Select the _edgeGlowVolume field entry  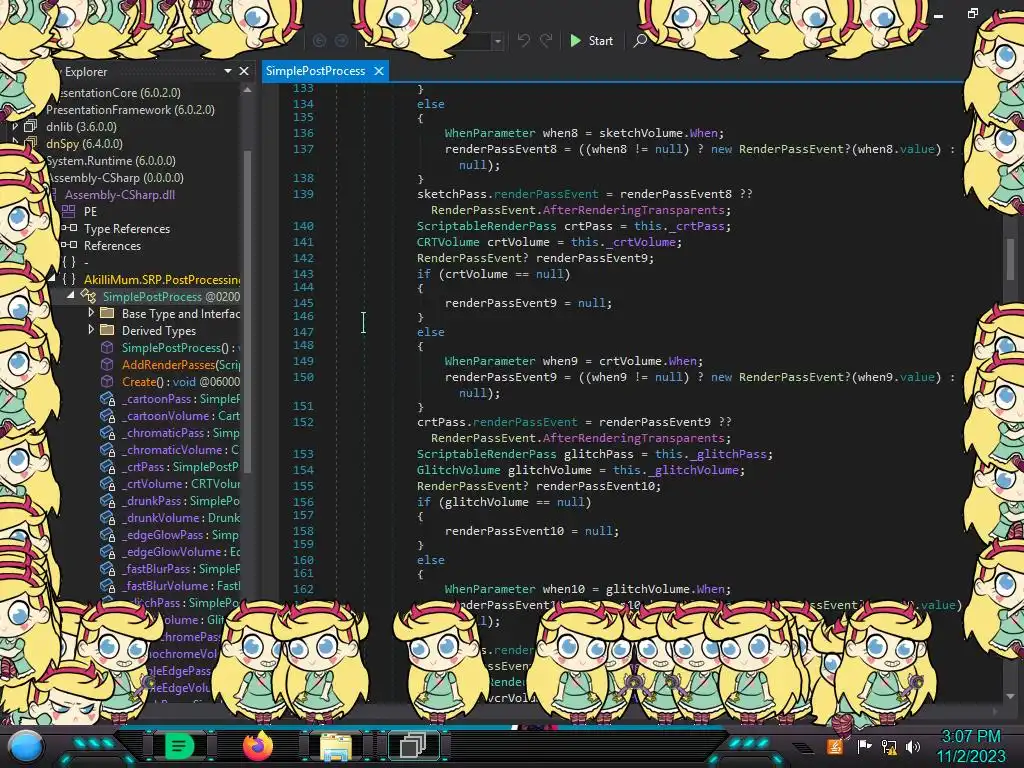(x=180, y=551)
